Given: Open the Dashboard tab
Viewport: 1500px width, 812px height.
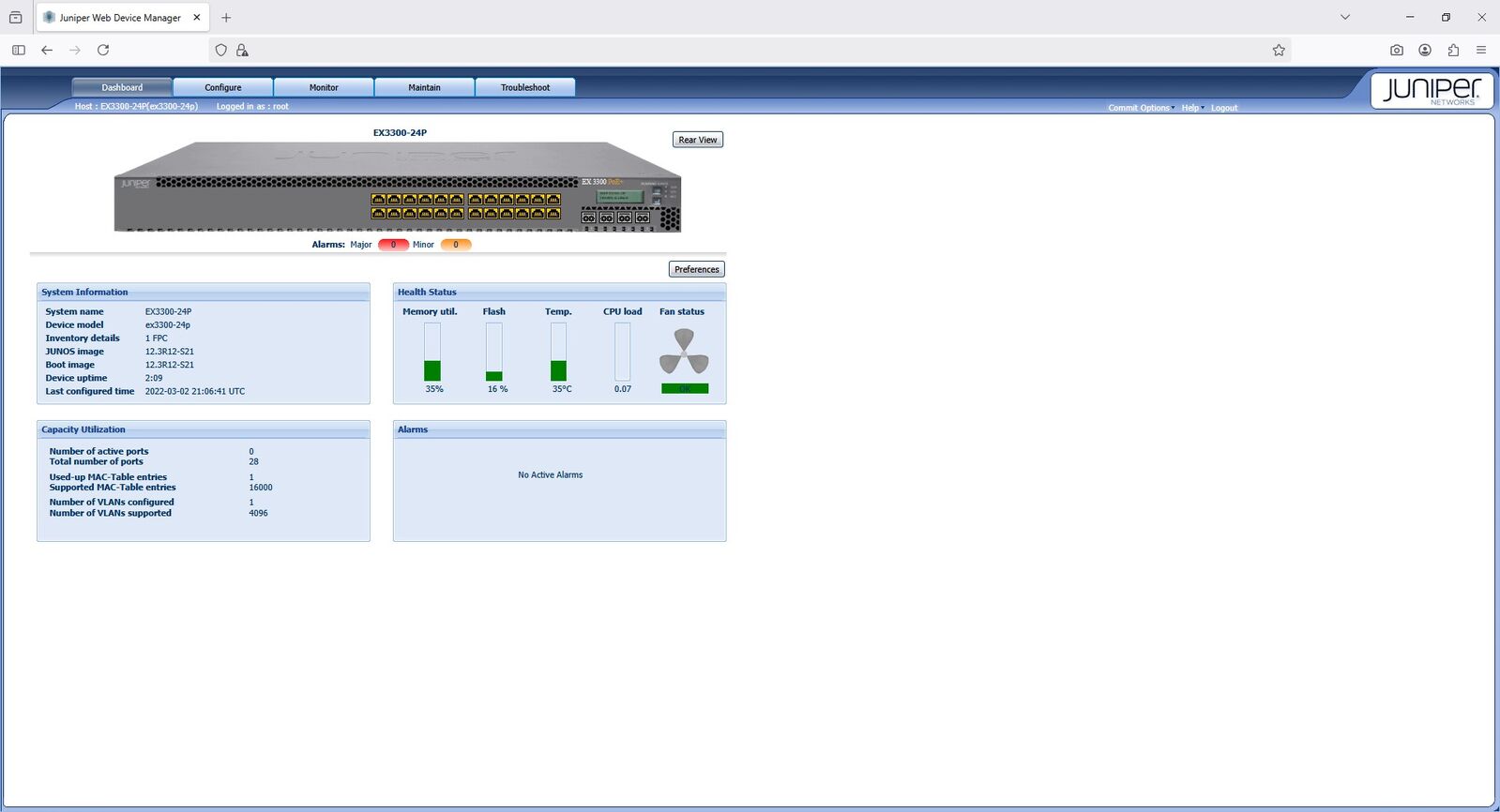Looking at the screenshot, I should (122, 87).
